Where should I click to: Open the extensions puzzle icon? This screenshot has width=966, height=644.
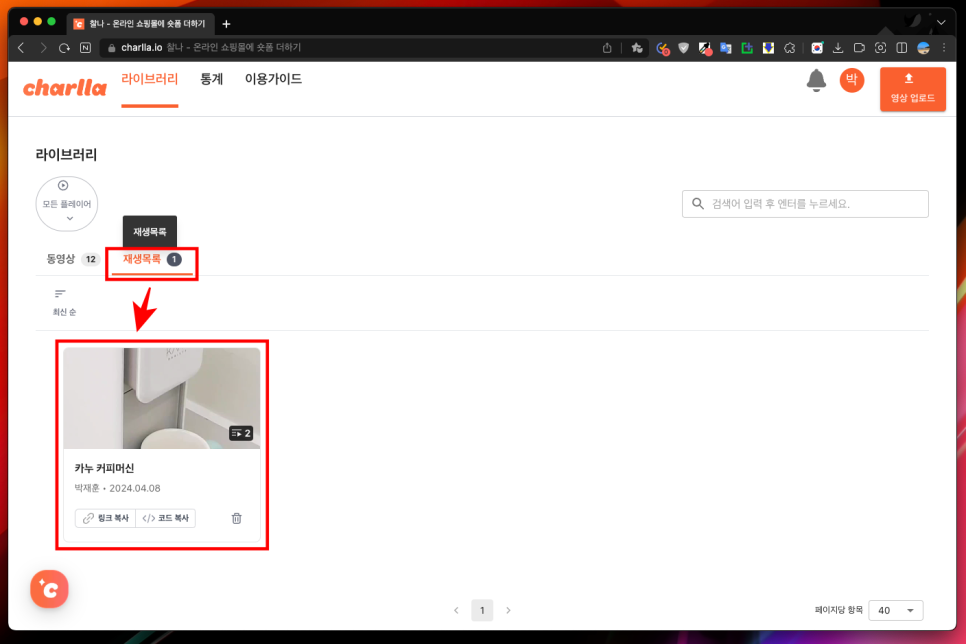point(789,48)
